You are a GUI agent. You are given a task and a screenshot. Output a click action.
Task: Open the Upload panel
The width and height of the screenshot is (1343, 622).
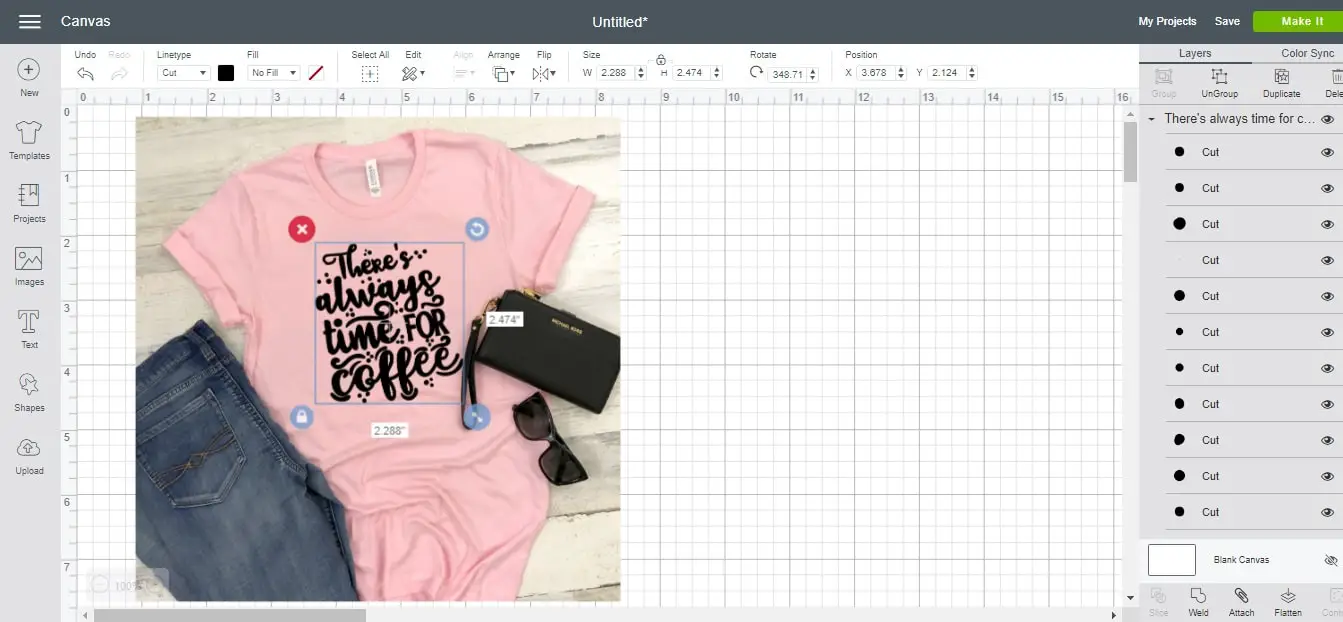pyautogui.click(x=29, y=455)
